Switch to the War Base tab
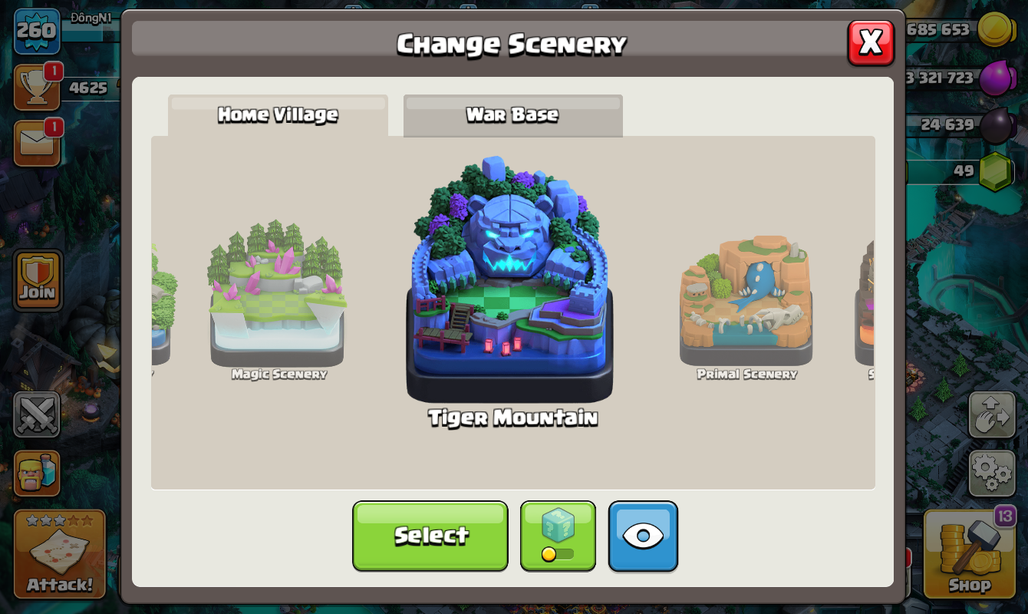The height and width of the screenshot is (614, 1028). [513, 115]
